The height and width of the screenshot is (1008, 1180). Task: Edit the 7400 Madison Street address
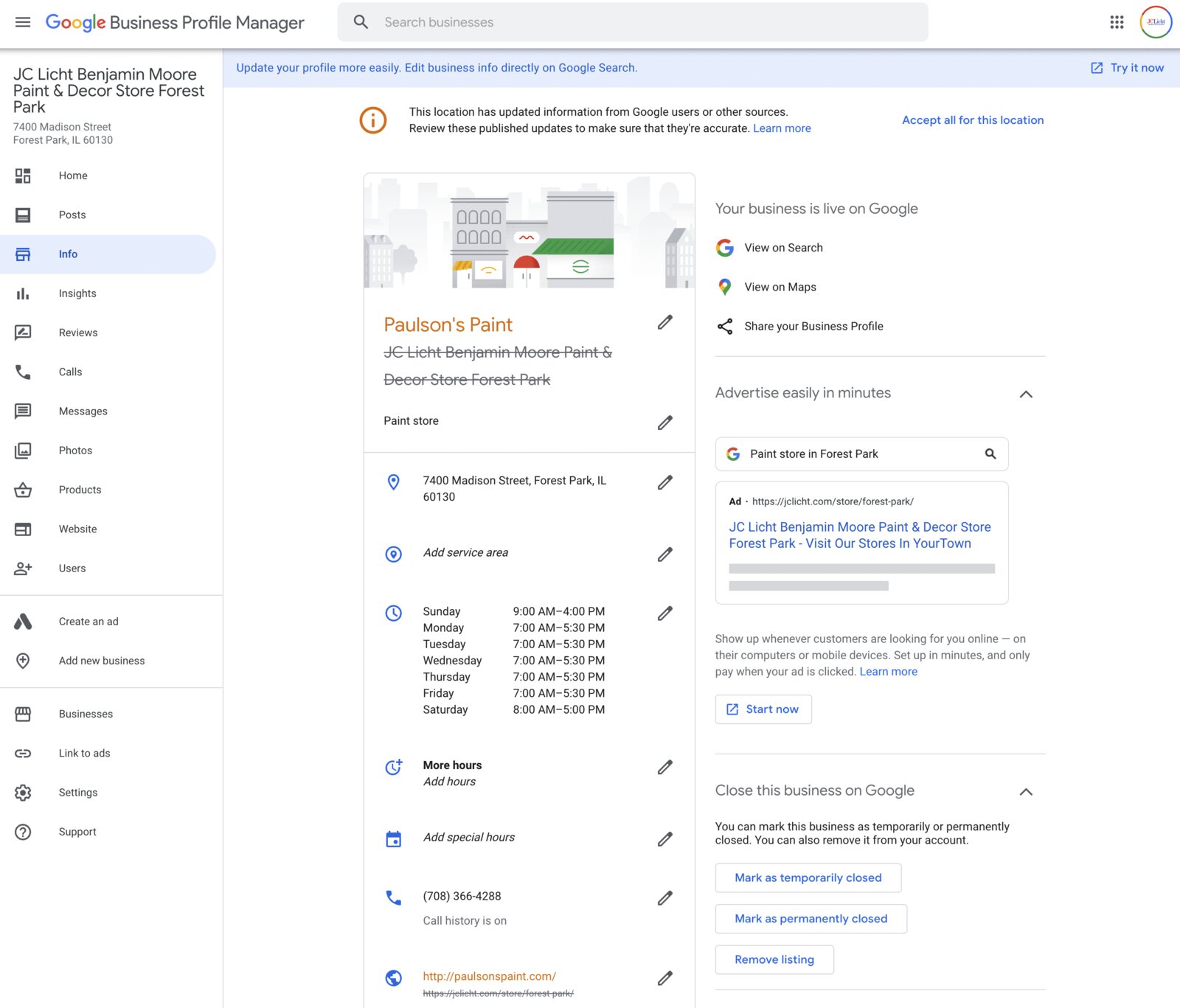click(x=665, y=482)
